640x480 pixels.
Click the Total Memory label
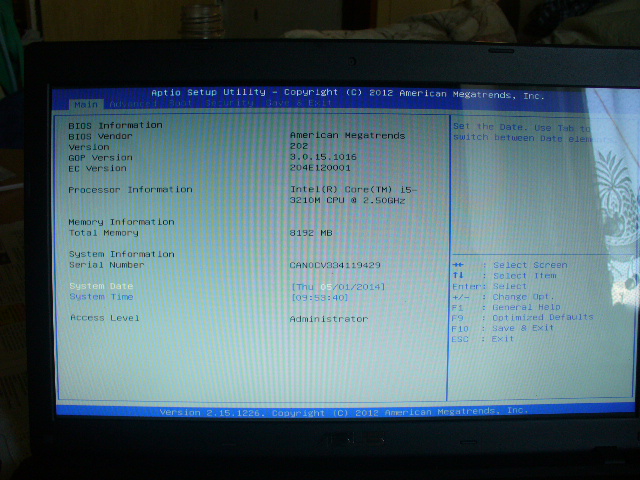point(104,233)
